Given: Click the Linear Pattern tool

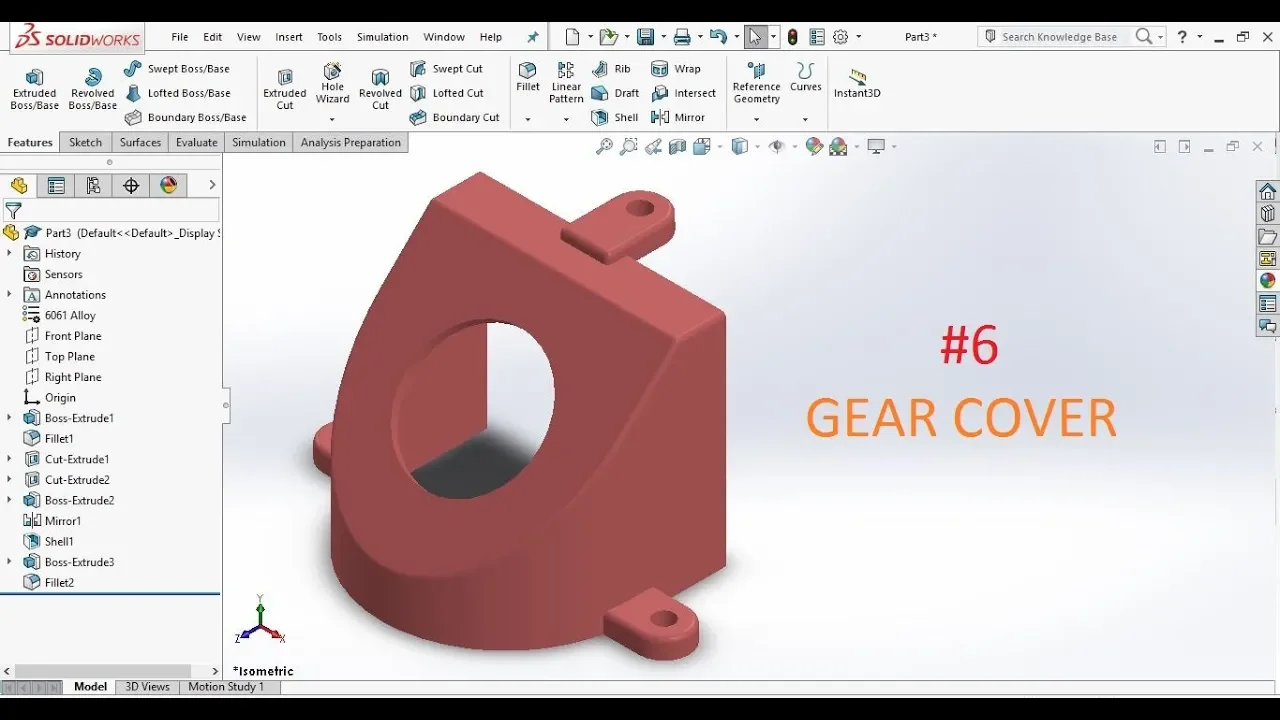Looking at the screenshot, I should click(566, 83).
